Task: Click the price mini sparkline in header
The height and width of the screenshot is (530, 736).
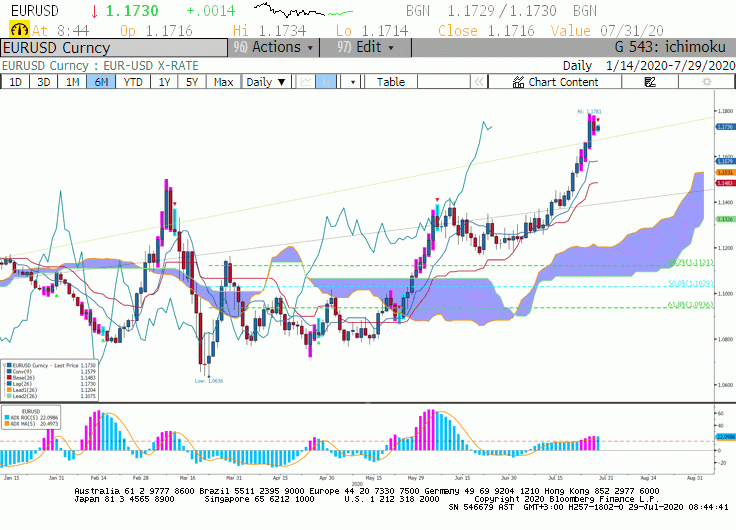Action: click(x=303, y=10)
